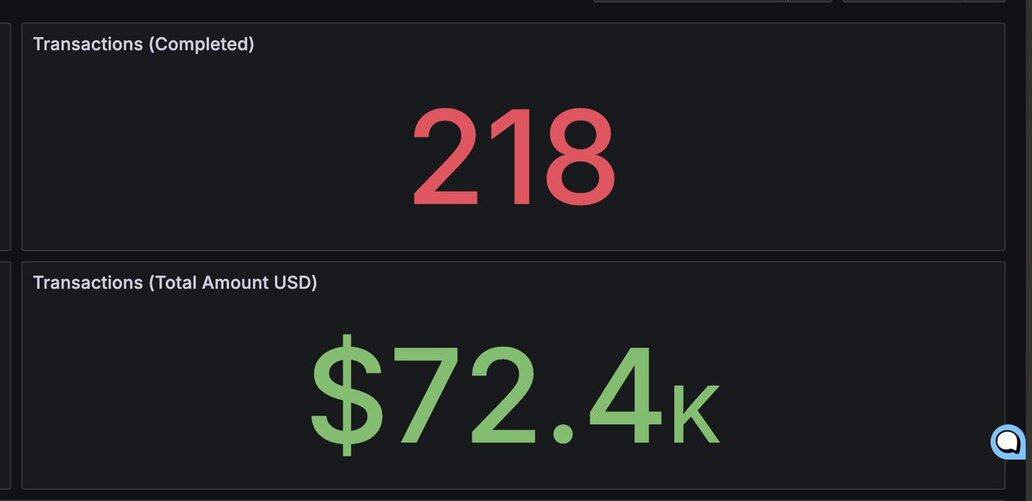
Task: Click the red 218 stat value
Action: tap(513, 157)
